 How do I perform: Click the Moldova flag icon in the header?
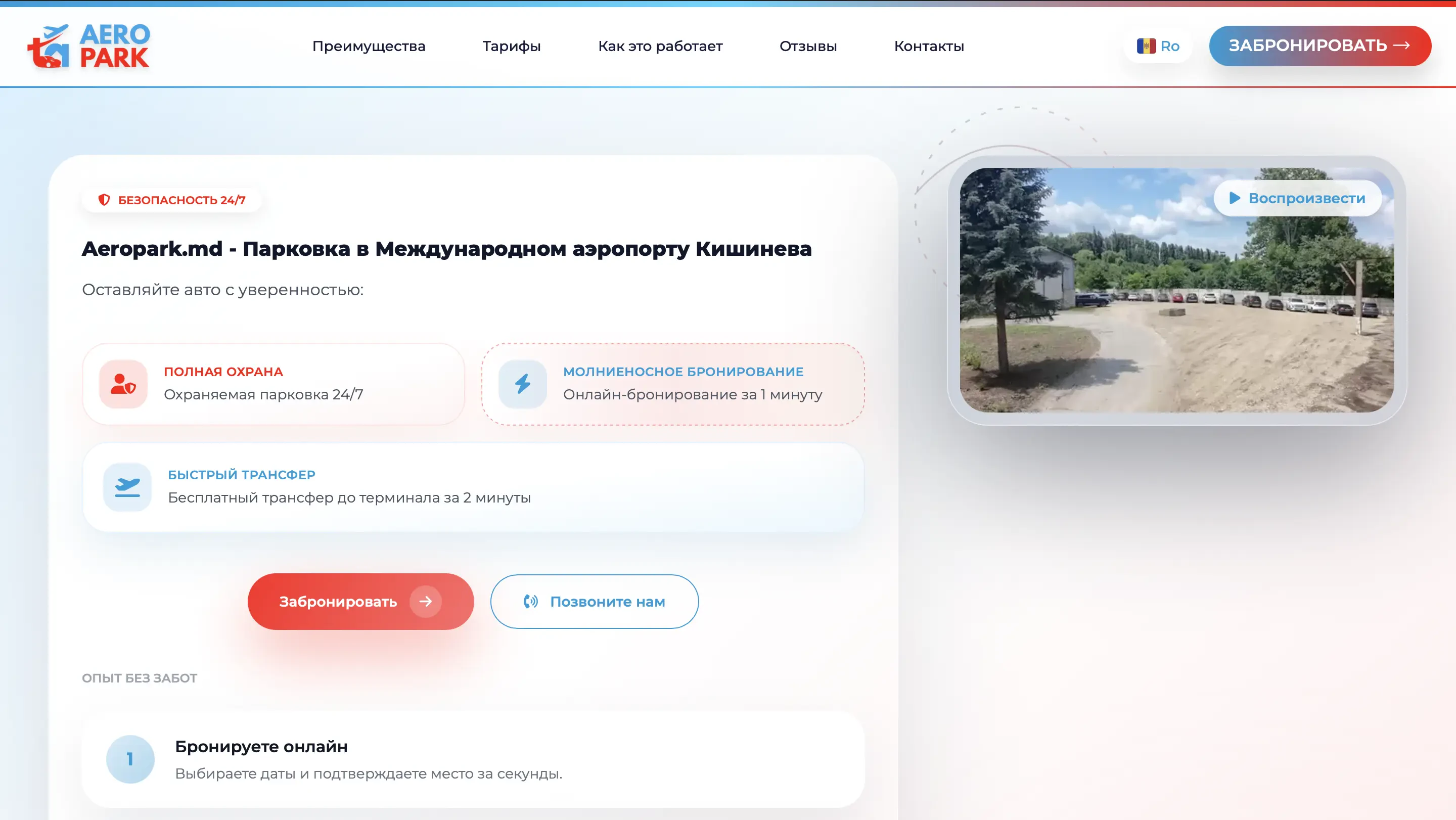click(x=1146, y=46)
